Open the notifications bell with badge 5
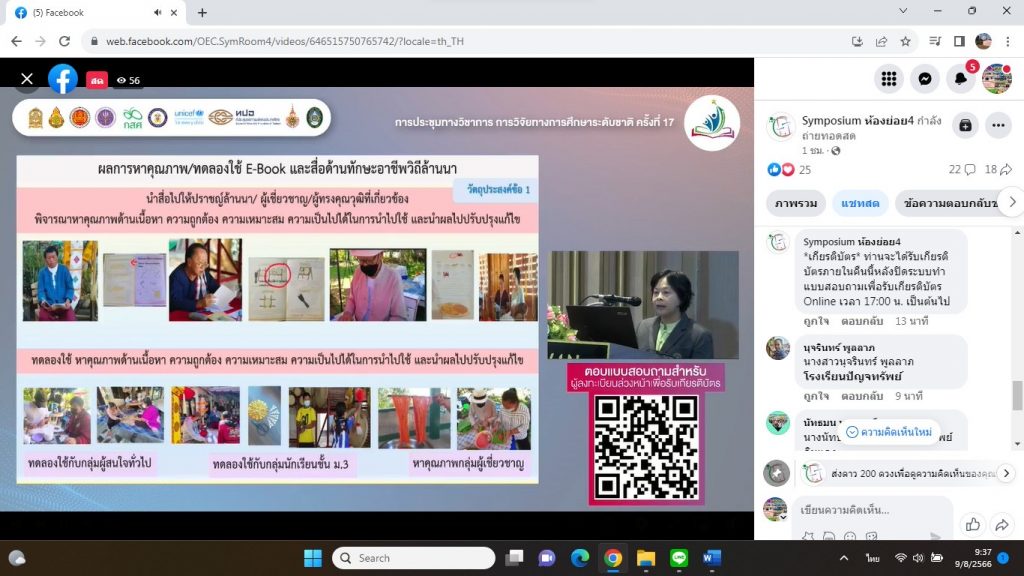 (x=961, y=79)
